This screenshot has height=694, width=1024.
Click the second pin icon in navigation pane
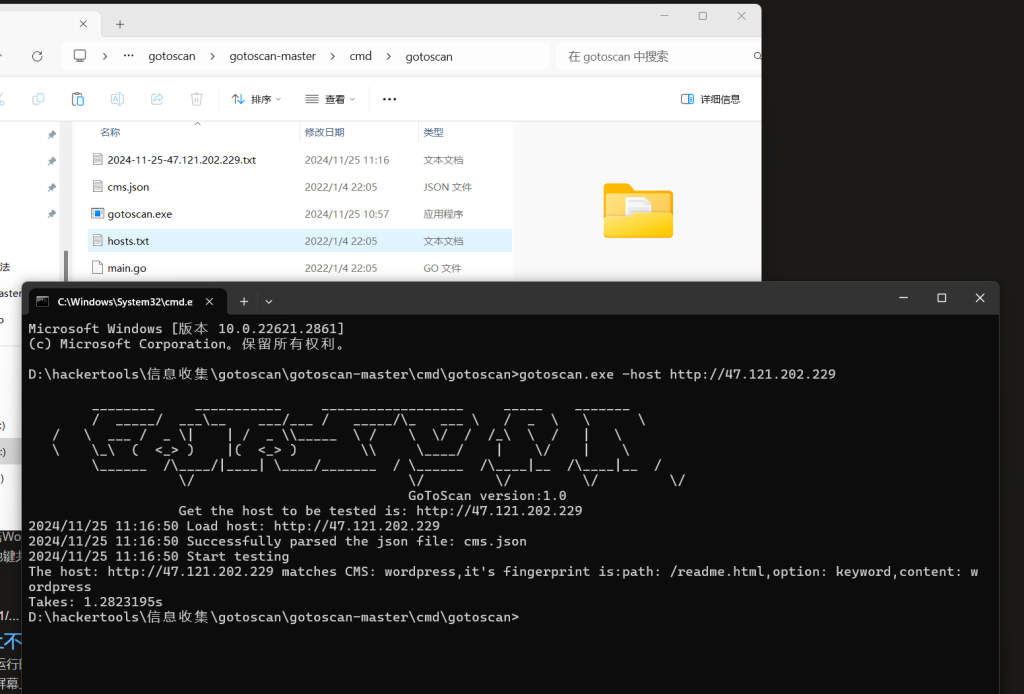(x=52, y=161)
